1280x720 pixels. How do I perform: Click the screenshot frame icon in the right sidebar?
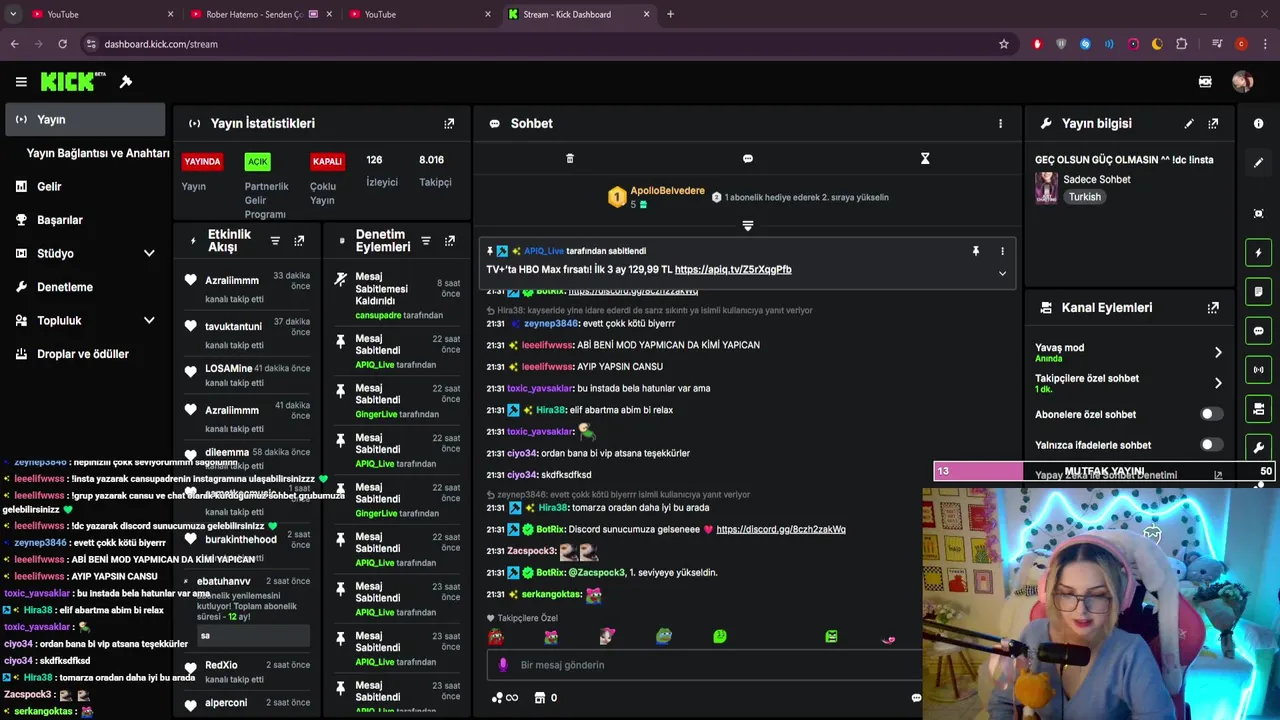coord(1258,214)
